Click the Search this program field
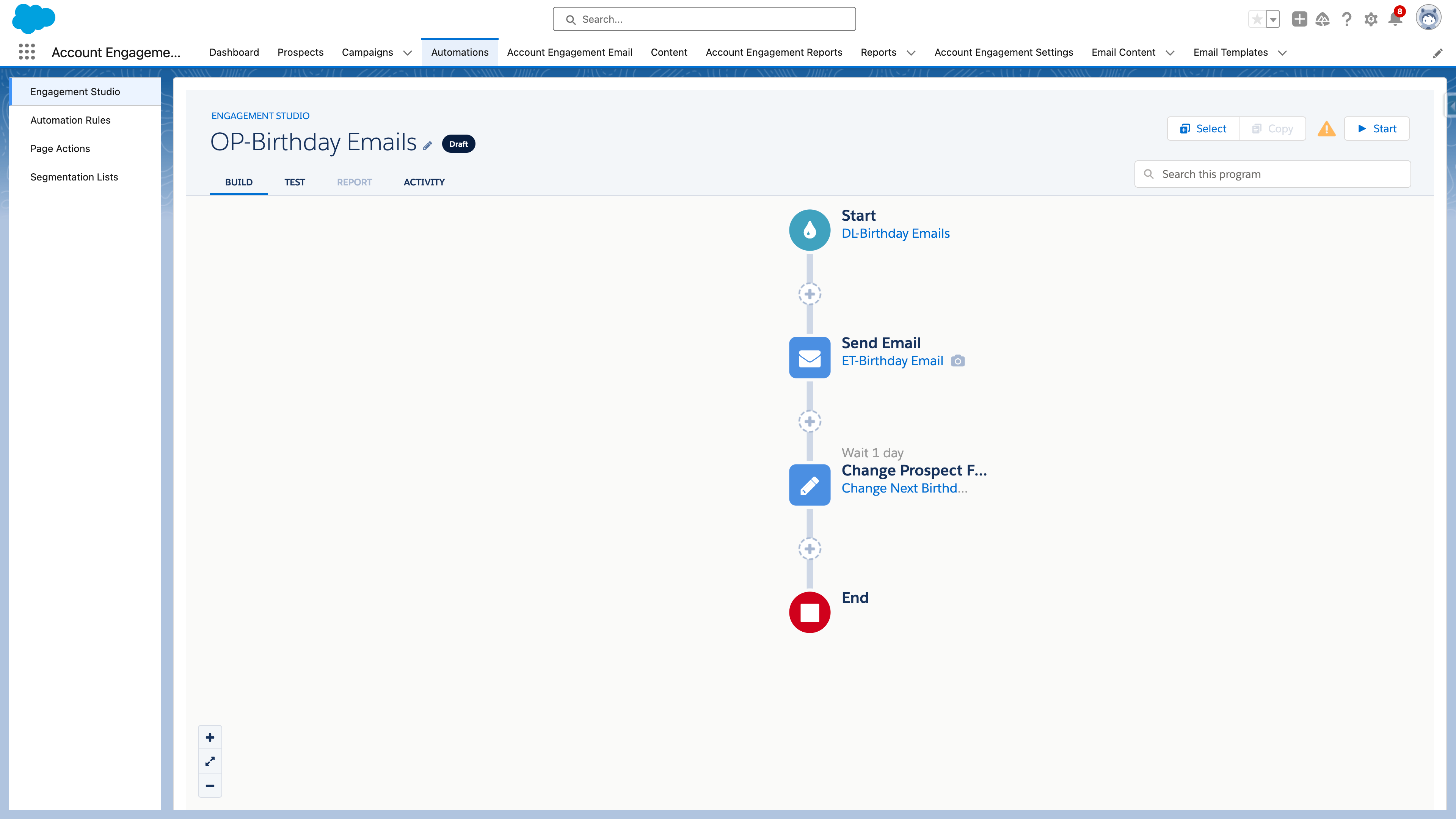Image resolution: width=1456 pixels, height=819 pixels. click(x=1272, y=174)
